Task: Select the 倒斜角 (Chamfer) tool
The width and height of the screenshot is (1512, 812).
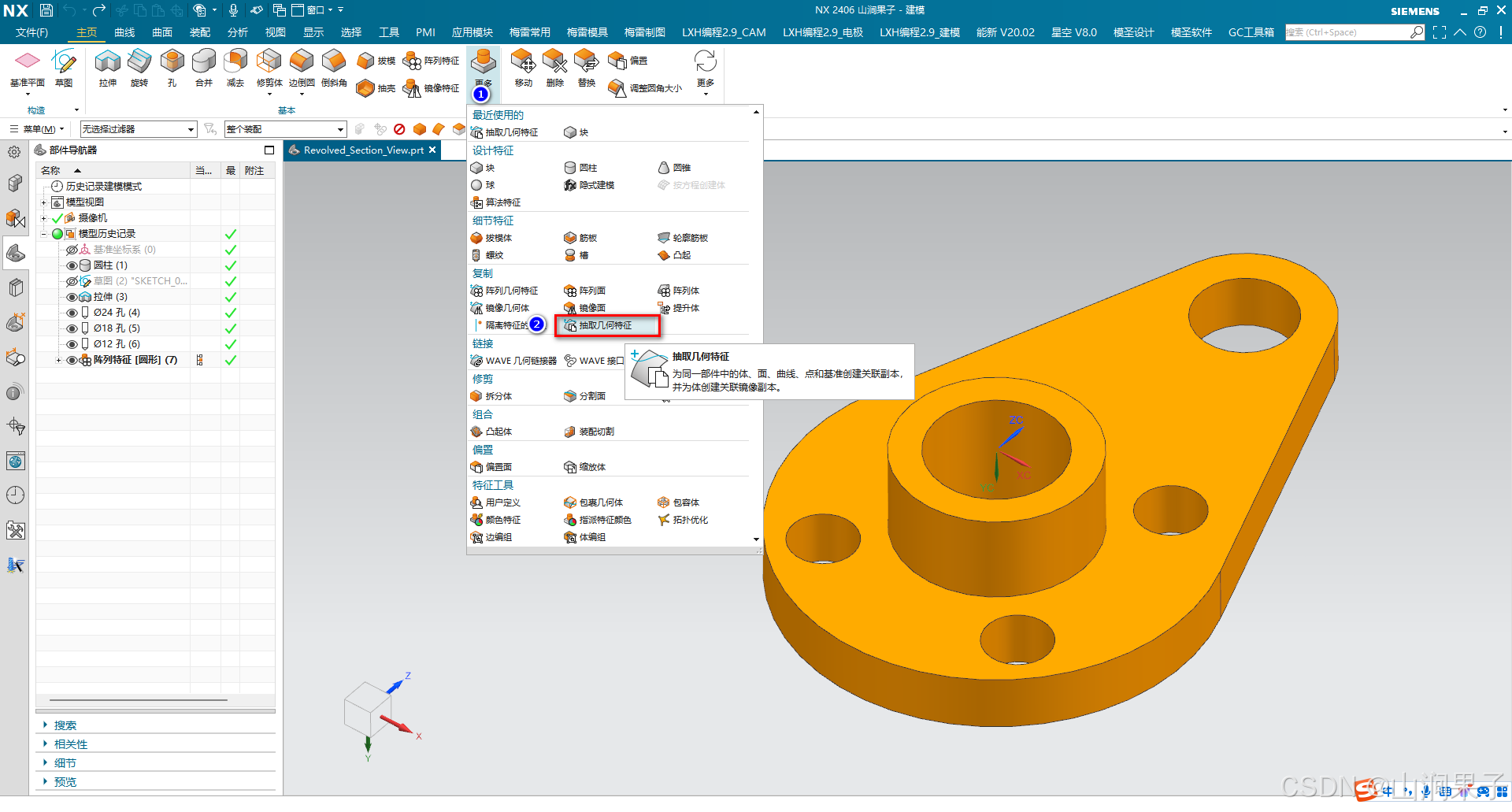Action: click(334, 67)
